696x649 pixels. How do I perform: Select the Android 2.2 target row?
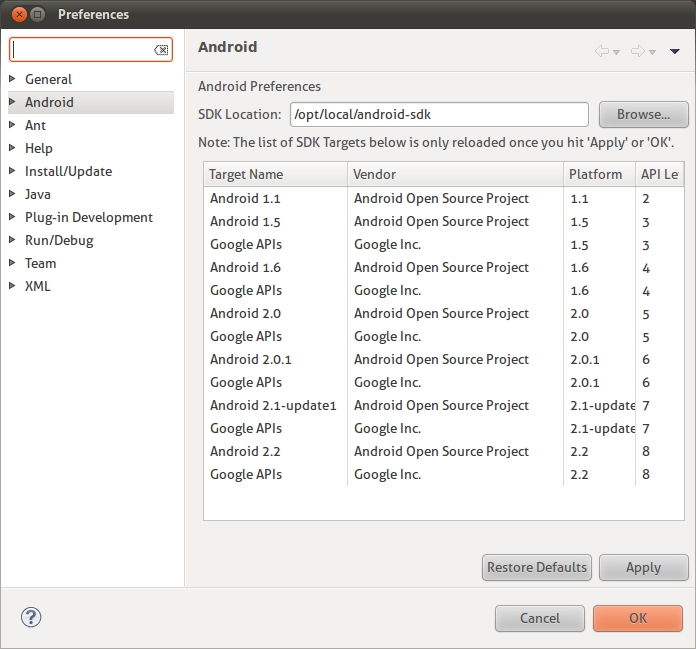tap(245, 451)
